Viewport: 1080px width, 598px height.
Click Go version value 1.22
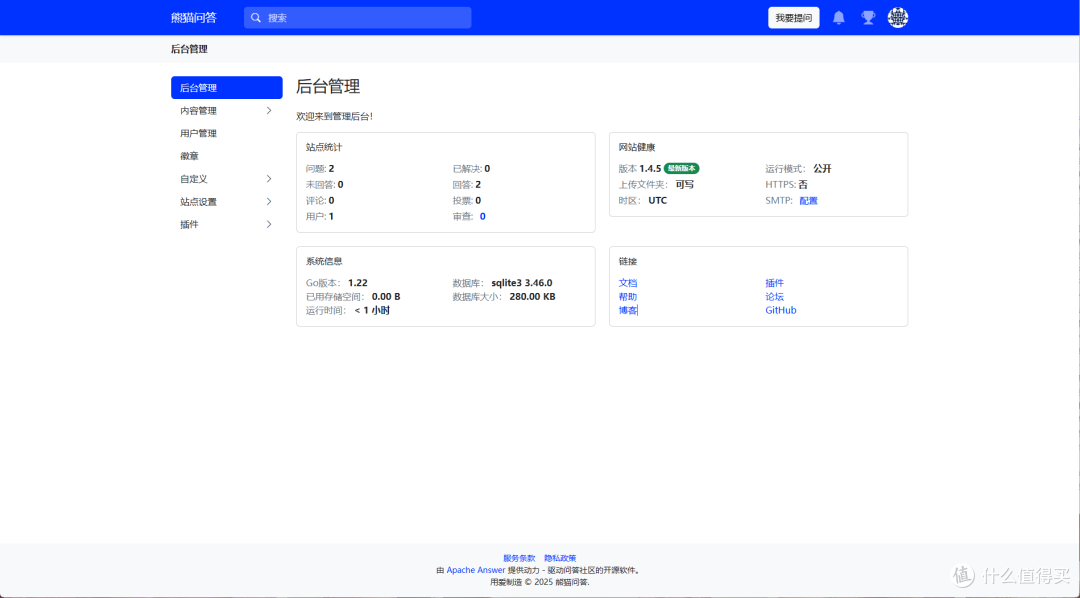(357, 283)
